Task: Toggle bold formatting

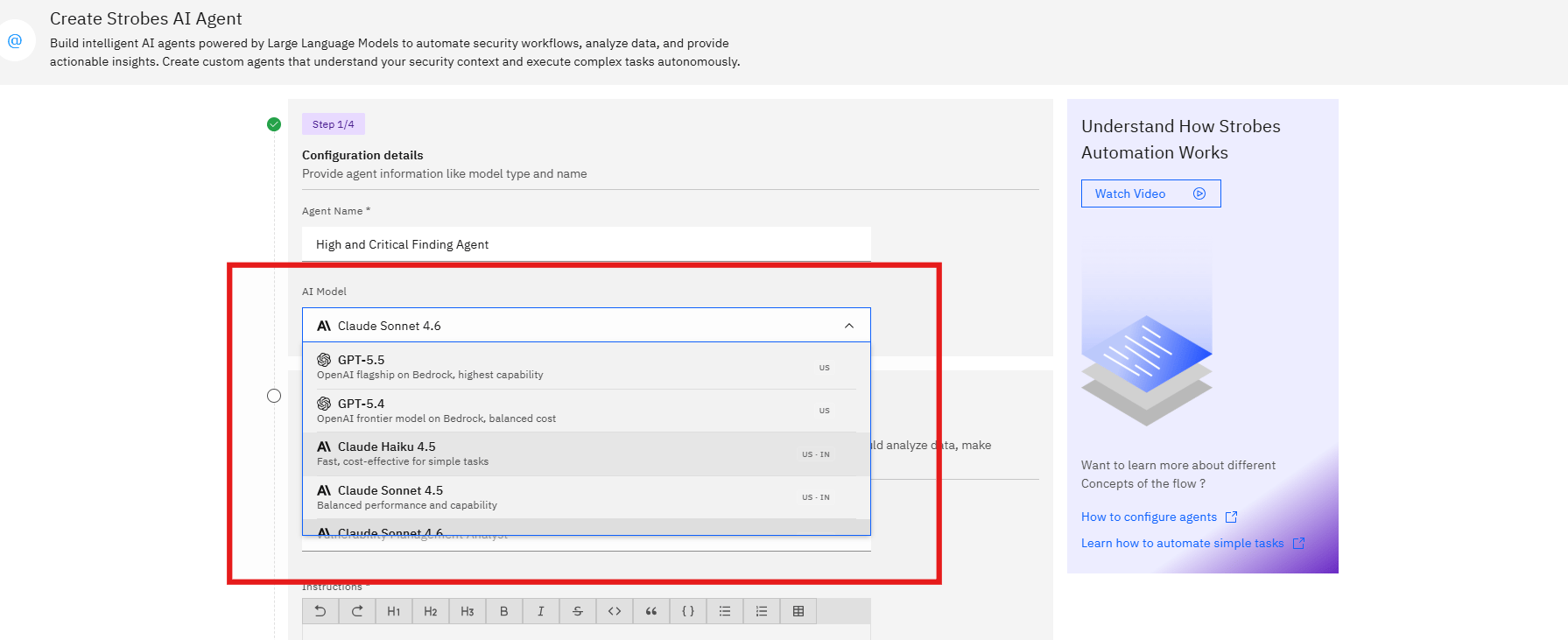Action: click(504, 611)
